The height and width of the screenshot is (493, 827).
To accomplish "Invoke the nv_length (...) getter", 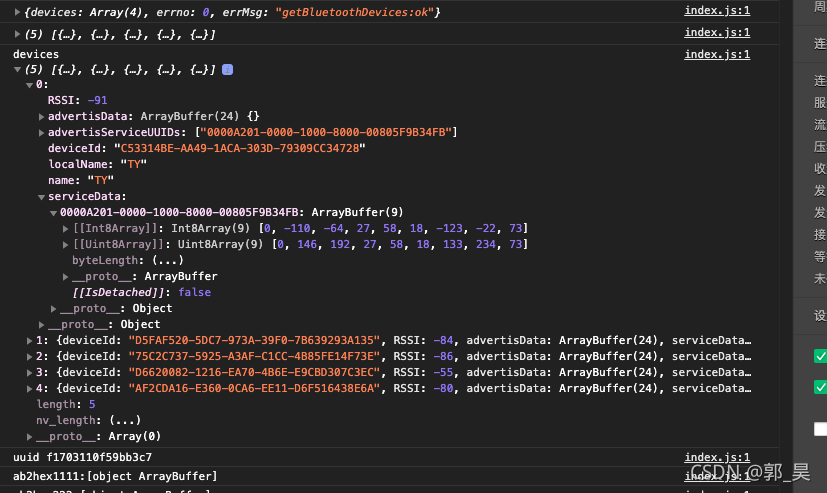I will (x=125, y=420).
